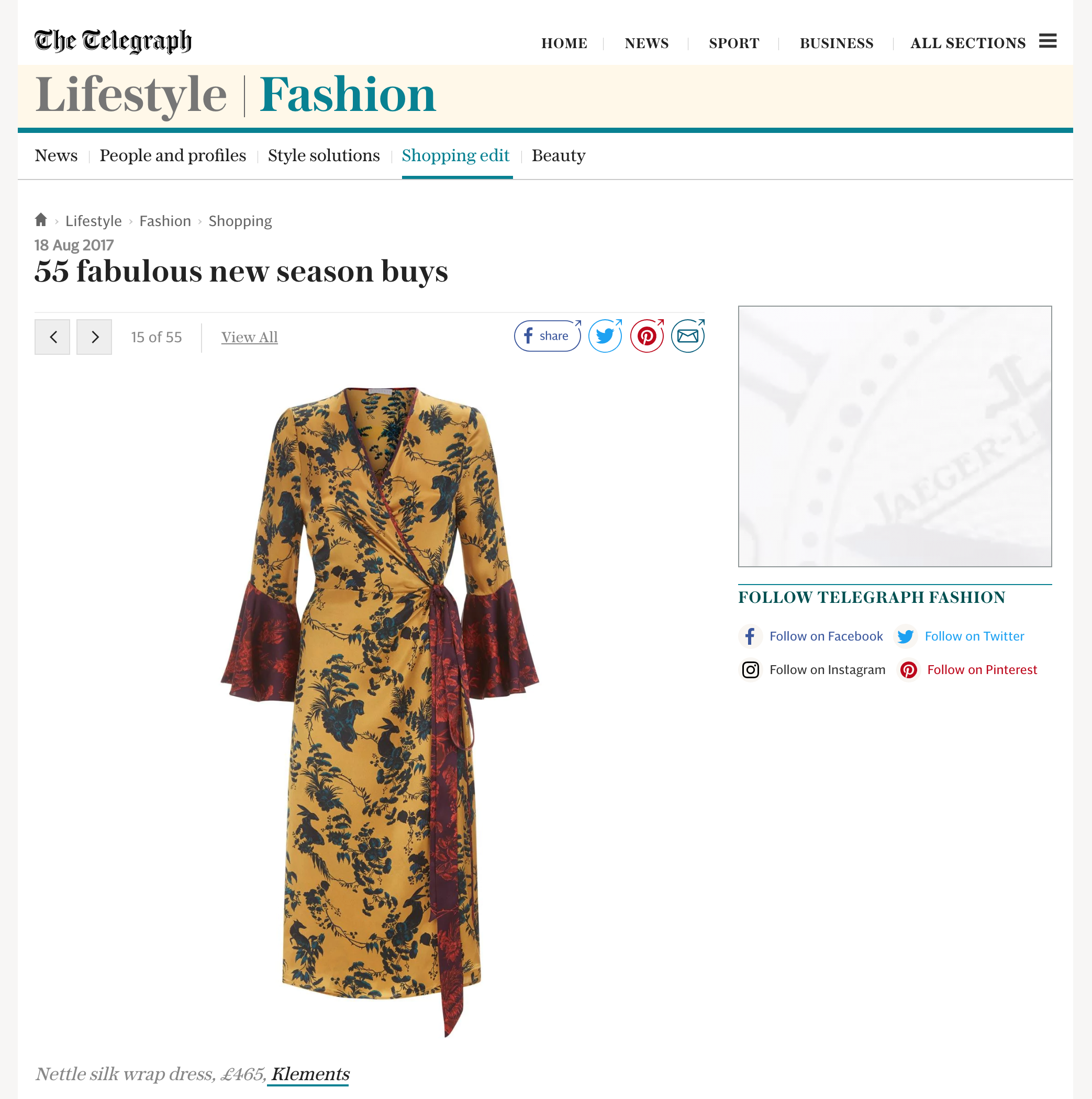
Task: Open NEWS in top navigation
Action: coord(647,43)
